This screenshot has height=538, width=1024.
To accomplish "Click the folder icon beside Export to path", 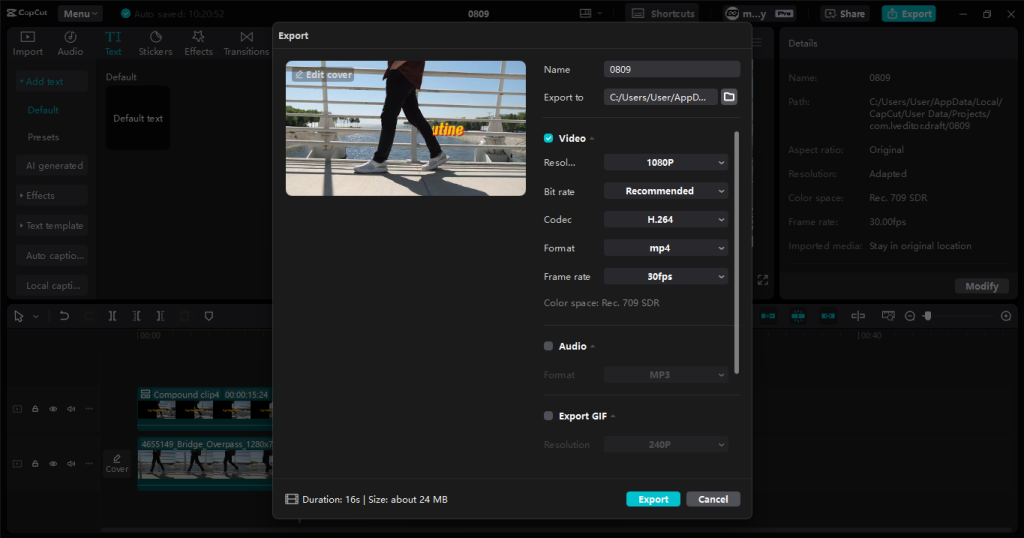I will coord(729,97).
